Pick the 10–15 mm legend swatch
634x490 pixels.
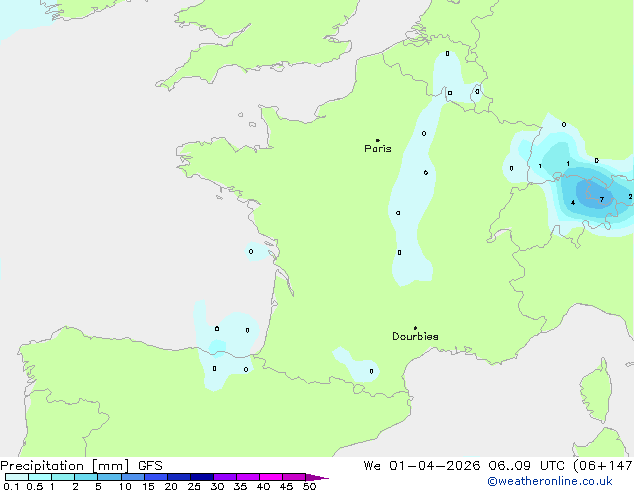(x=132, y=477)
